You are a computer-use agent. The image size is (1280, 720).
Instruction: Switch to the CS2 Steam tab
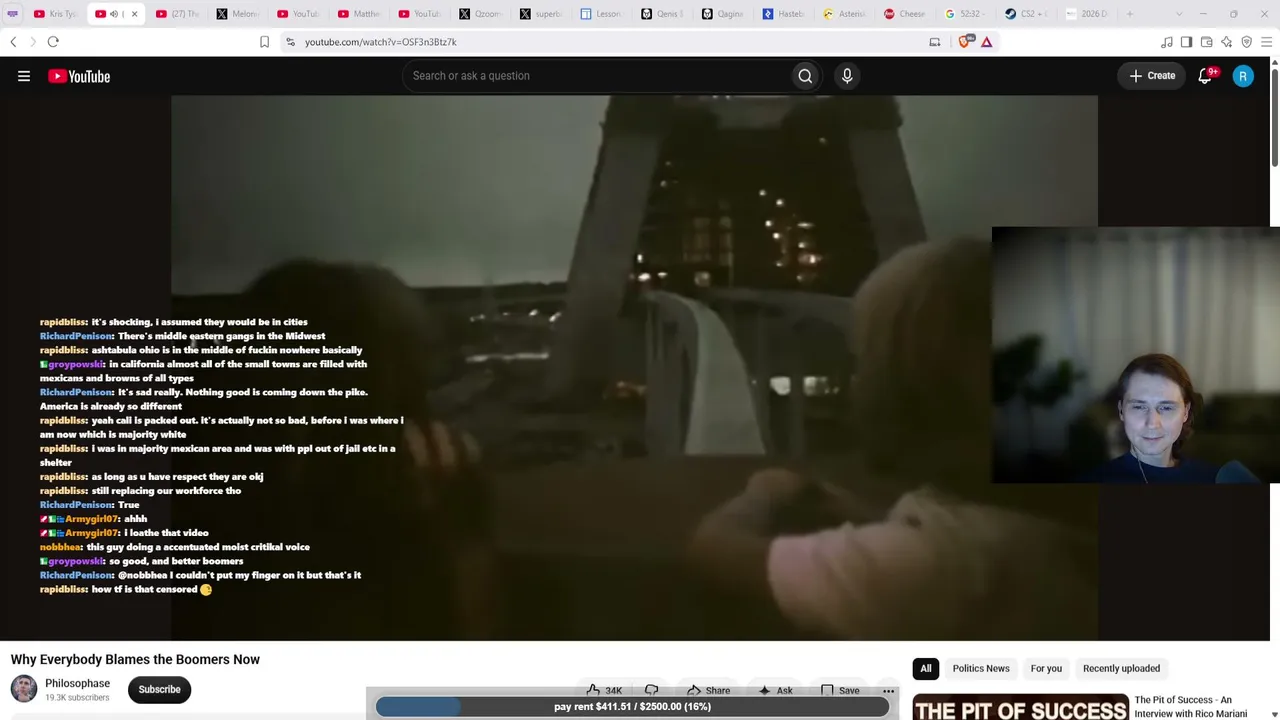1027,14
